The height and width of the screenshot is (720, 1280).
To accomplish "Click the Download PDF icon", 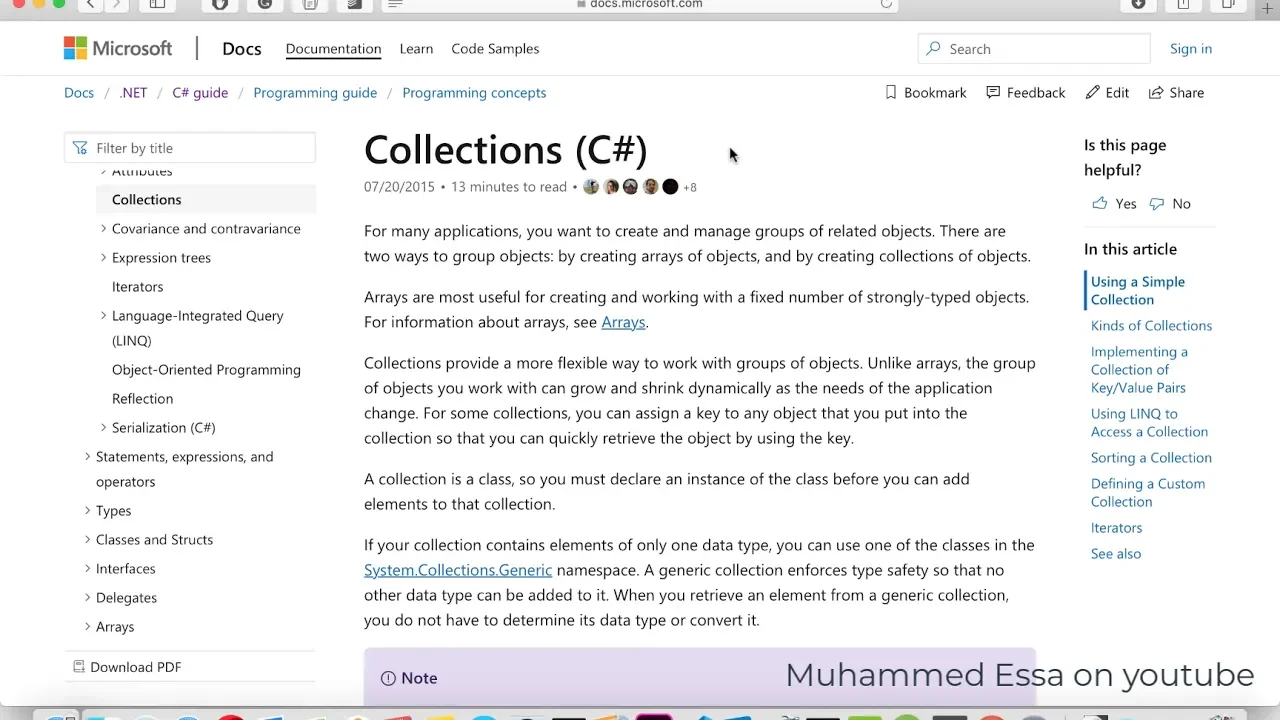I will (79, 667).
